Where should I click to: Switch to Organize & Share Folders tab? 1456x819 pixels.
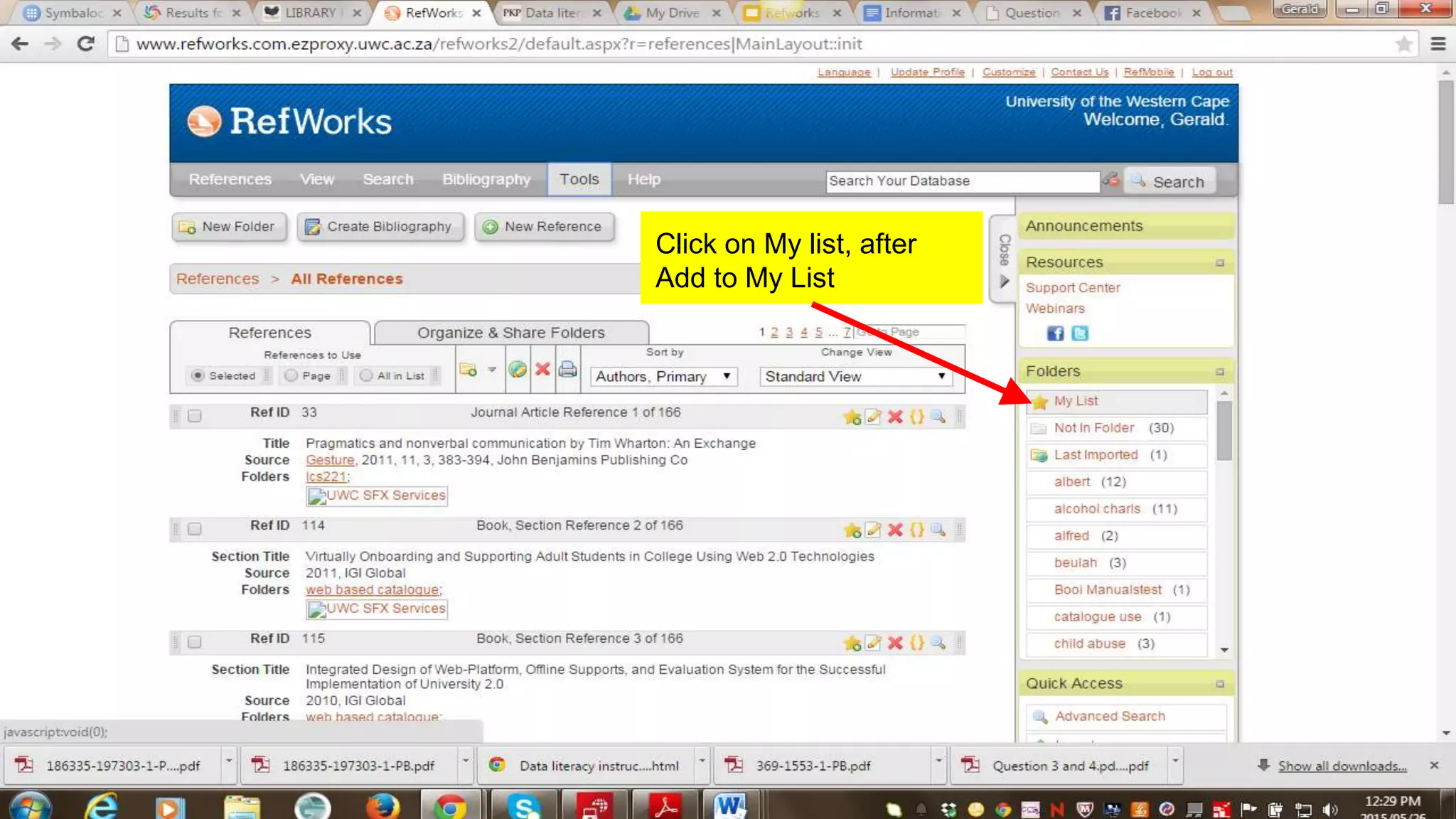coord(510,333)
